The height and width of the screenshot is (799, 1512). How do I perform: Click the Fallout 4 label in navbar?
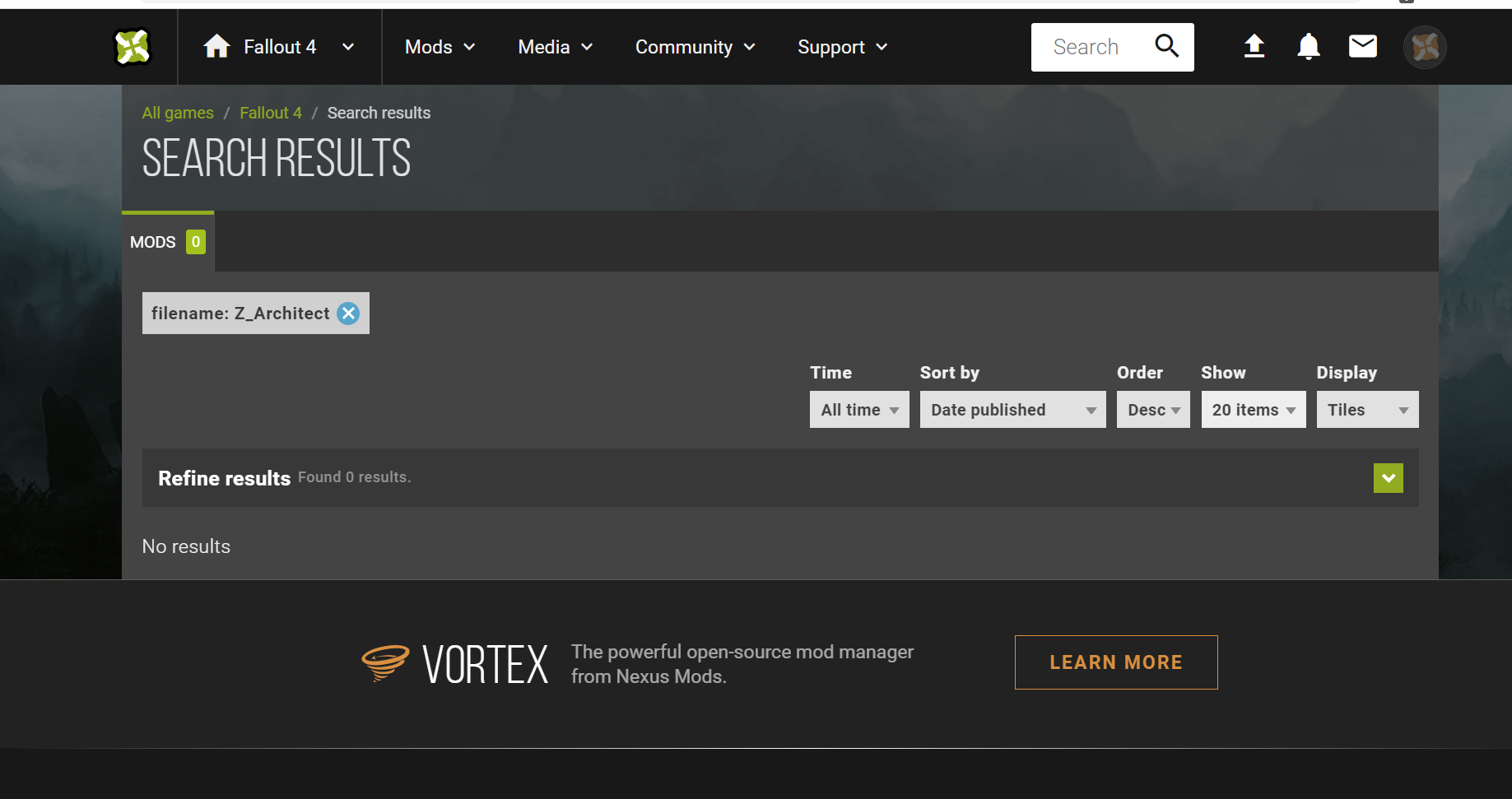pos(280,47)
